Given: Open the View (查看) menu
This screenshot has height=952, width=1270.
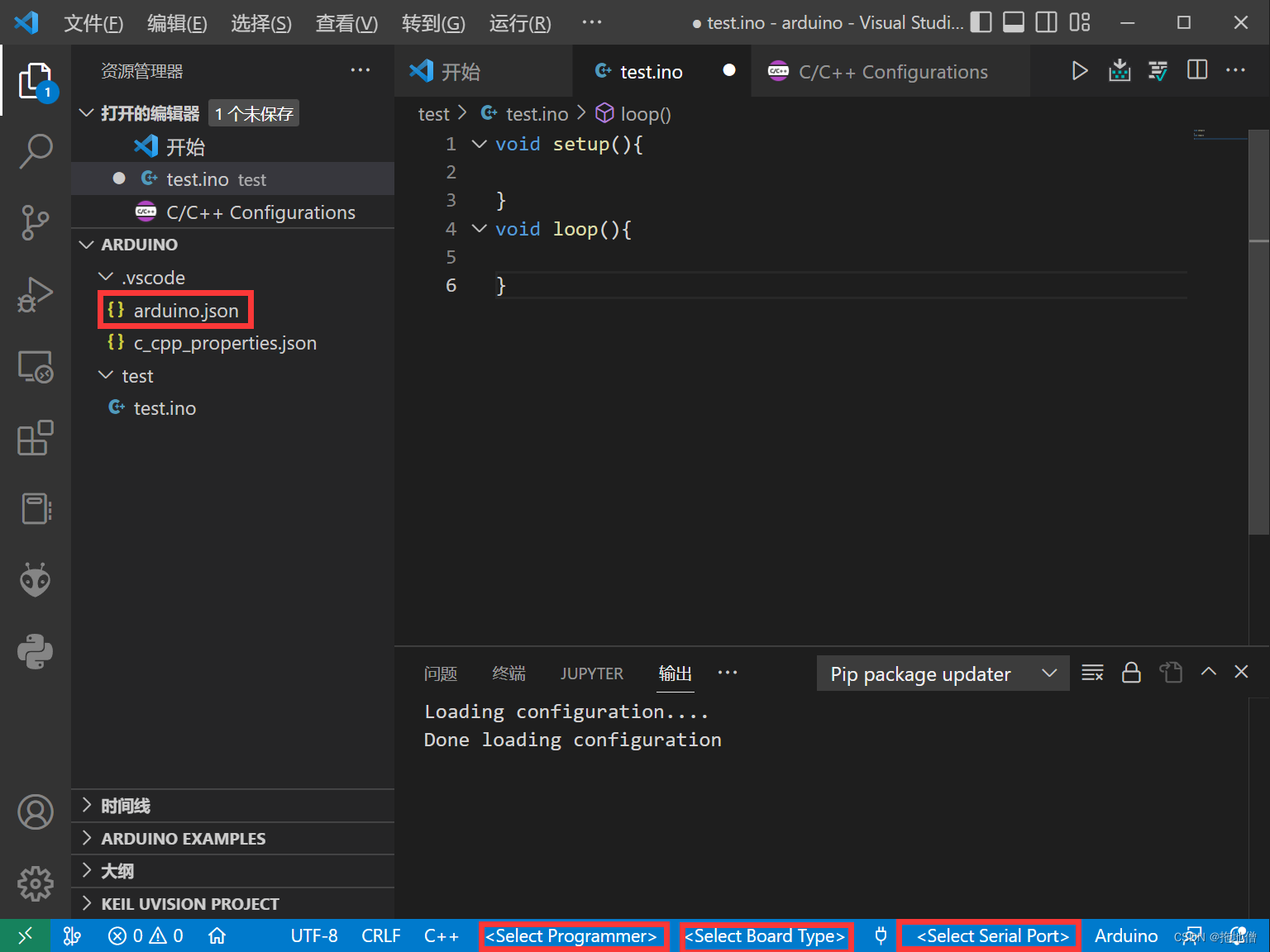Looking at the screenshot, I should [x=346, y=23].
